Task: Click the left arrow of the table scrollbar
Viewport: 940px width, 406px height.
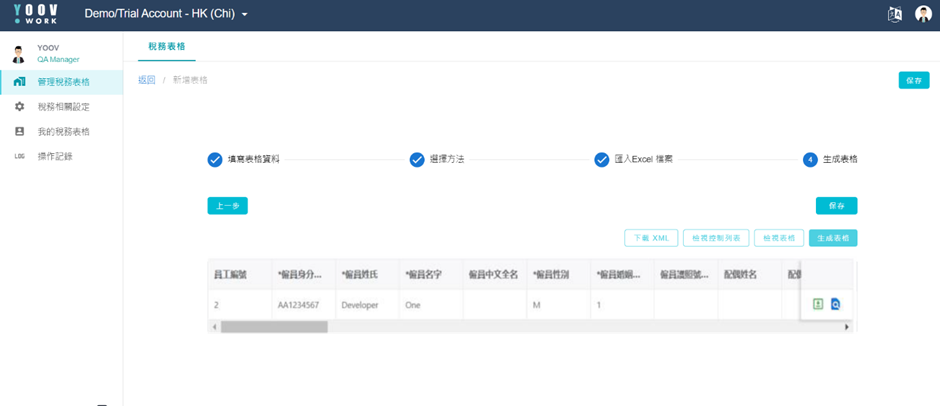Action: (214, 327)
